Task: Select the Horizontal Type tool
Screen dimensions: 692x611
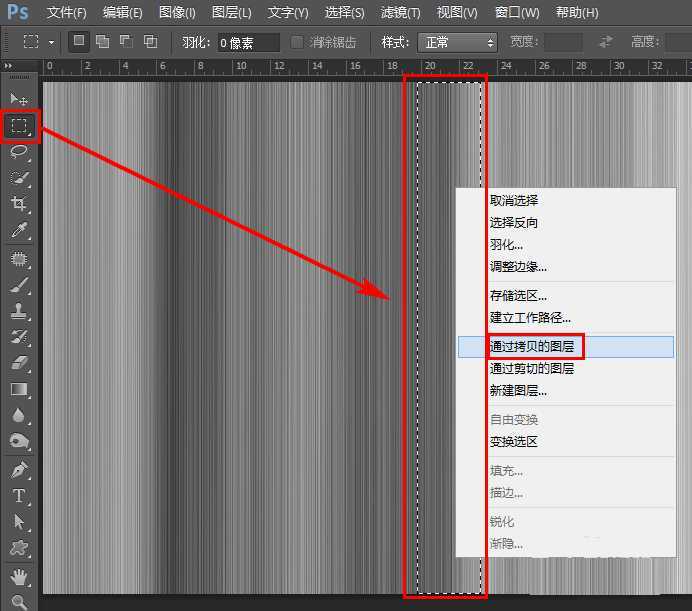Action: click(19, 496)
